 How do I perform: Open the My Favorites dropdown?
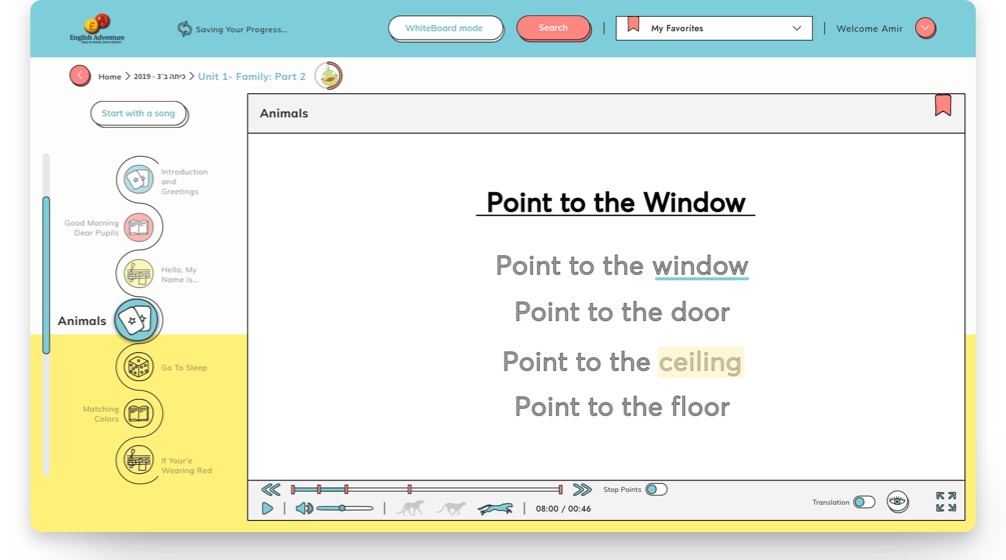714,28
